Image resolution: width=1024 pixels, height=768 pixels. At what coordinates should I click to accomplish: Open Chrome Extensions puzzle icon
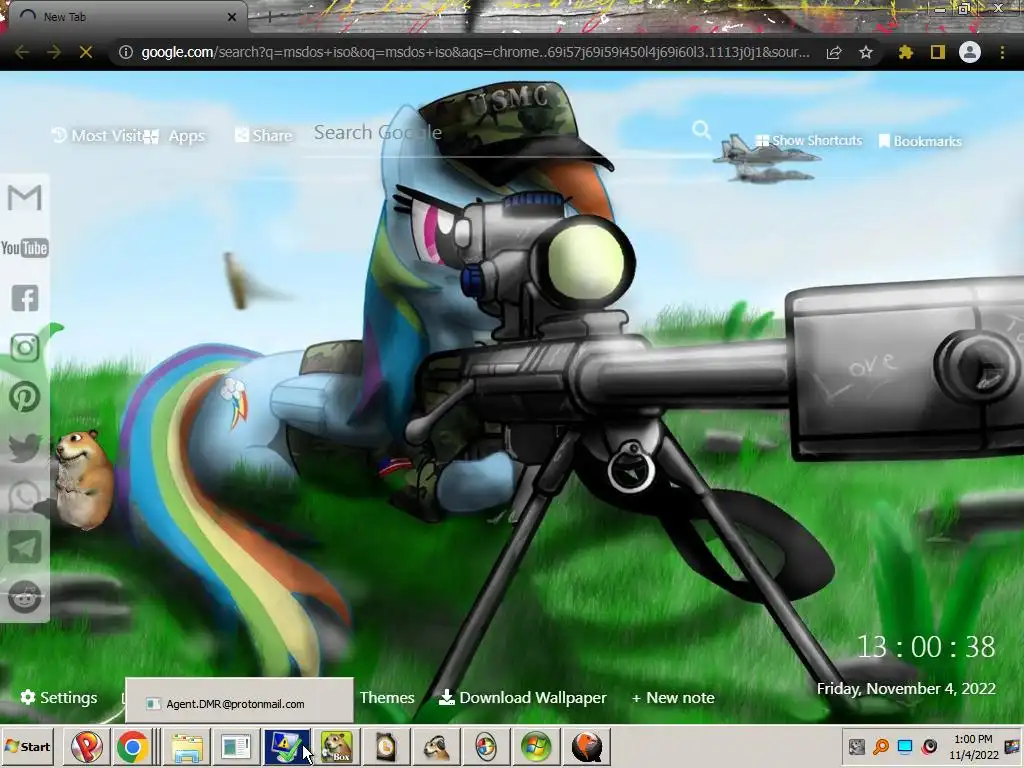[x=906, y=52]
